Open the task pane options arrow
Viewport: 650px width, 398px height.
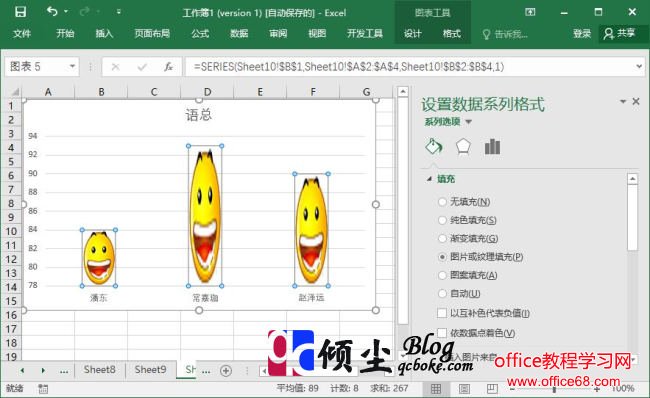(x=623, y=102)
